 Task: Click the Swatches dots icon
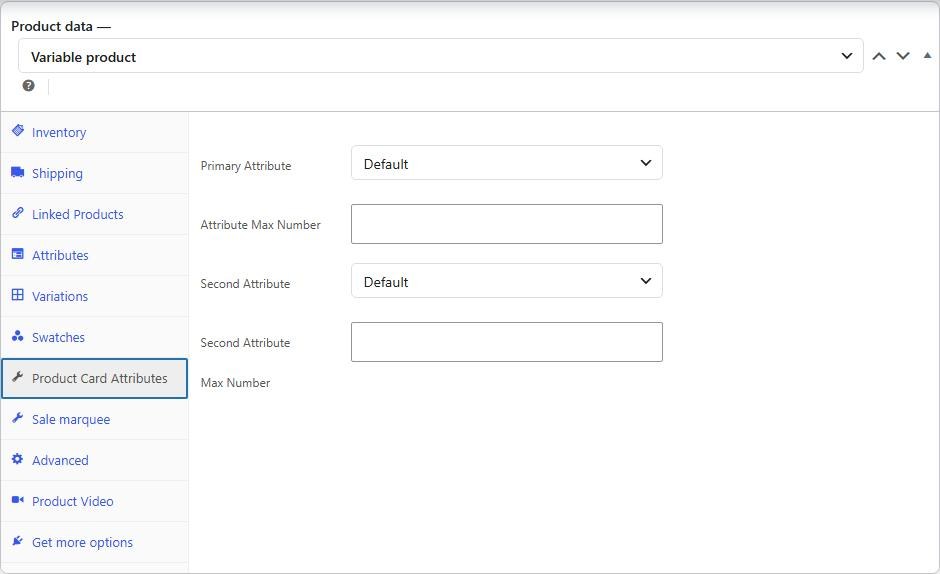(18, 336)
